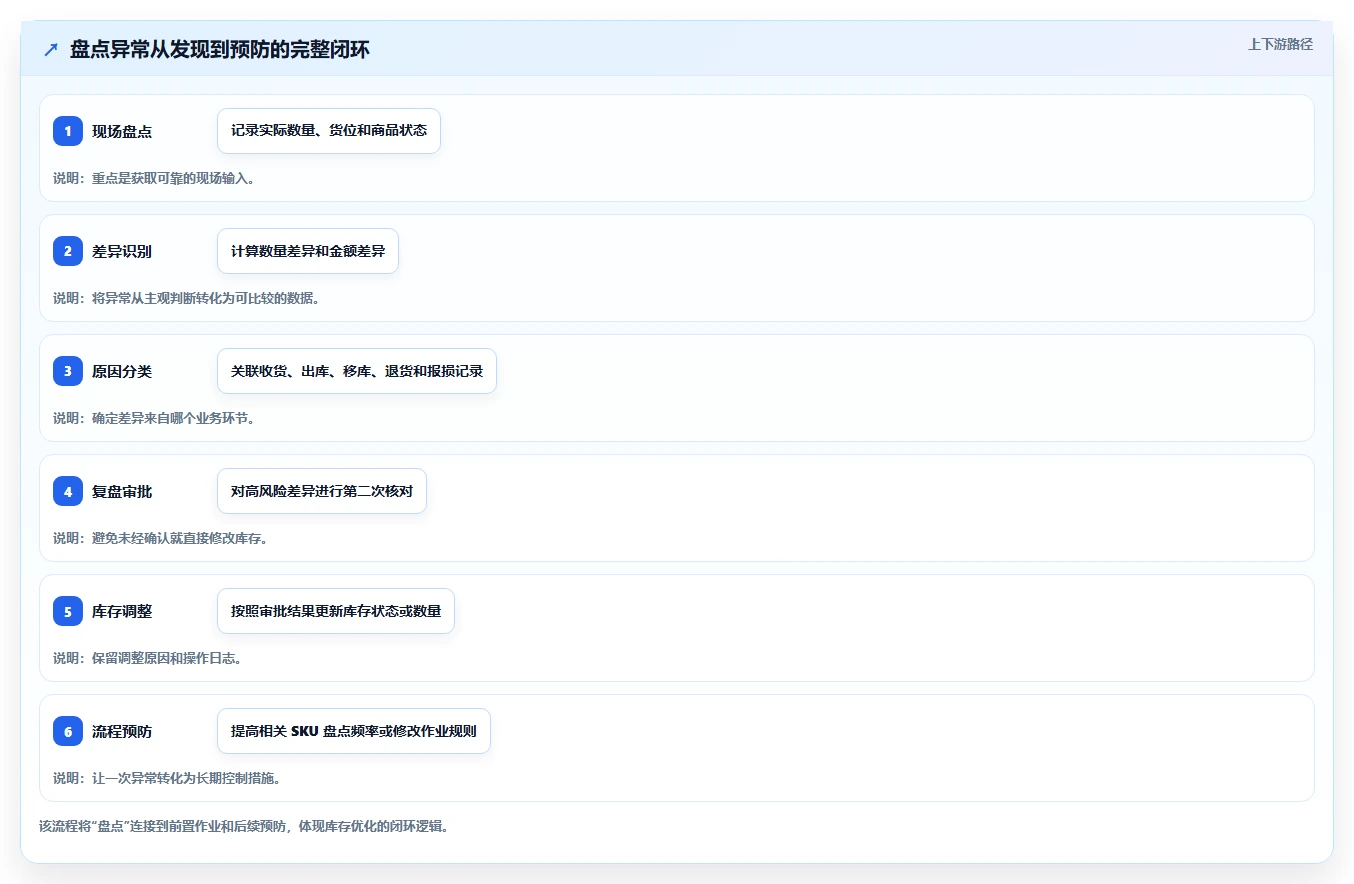Select the 库存调整 step title
The image size is (1354, 884).
[x=122, y=611]
